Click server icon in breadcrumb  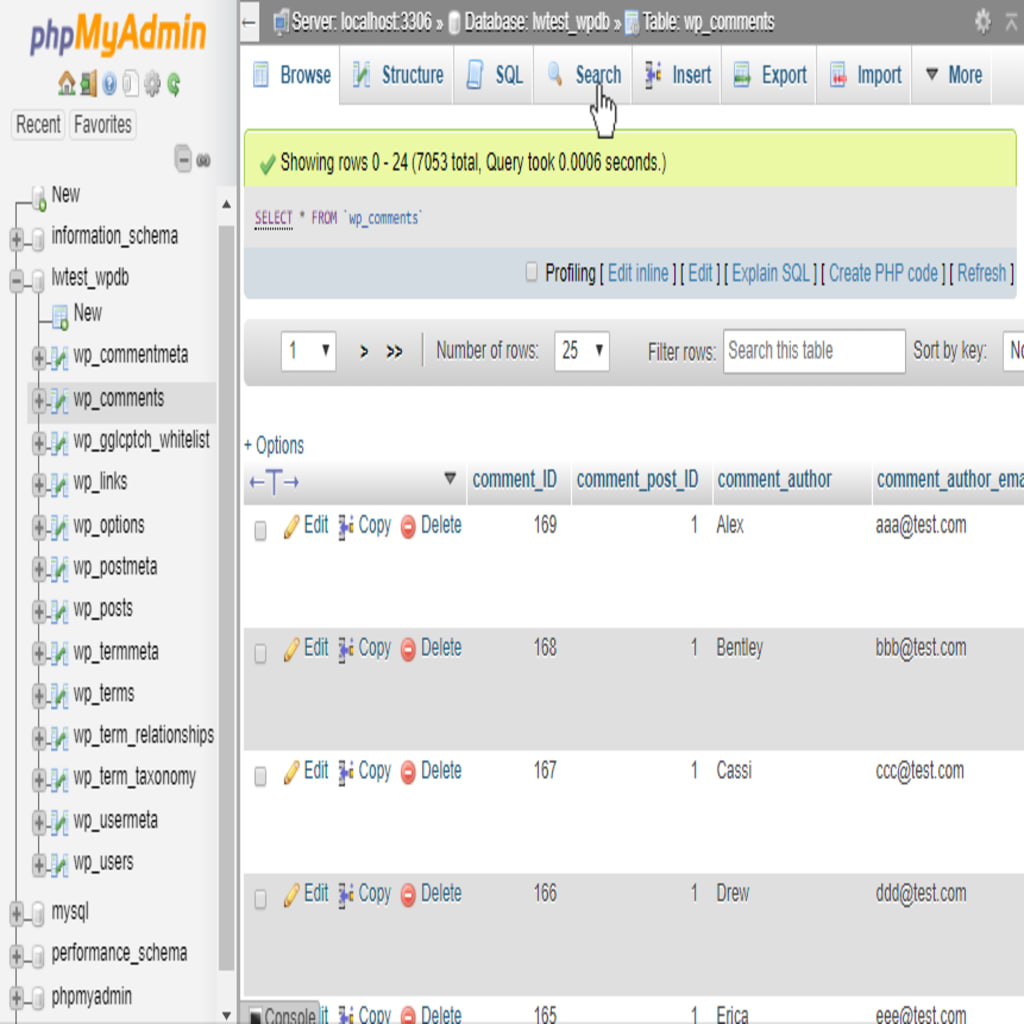tap(281, 22)
